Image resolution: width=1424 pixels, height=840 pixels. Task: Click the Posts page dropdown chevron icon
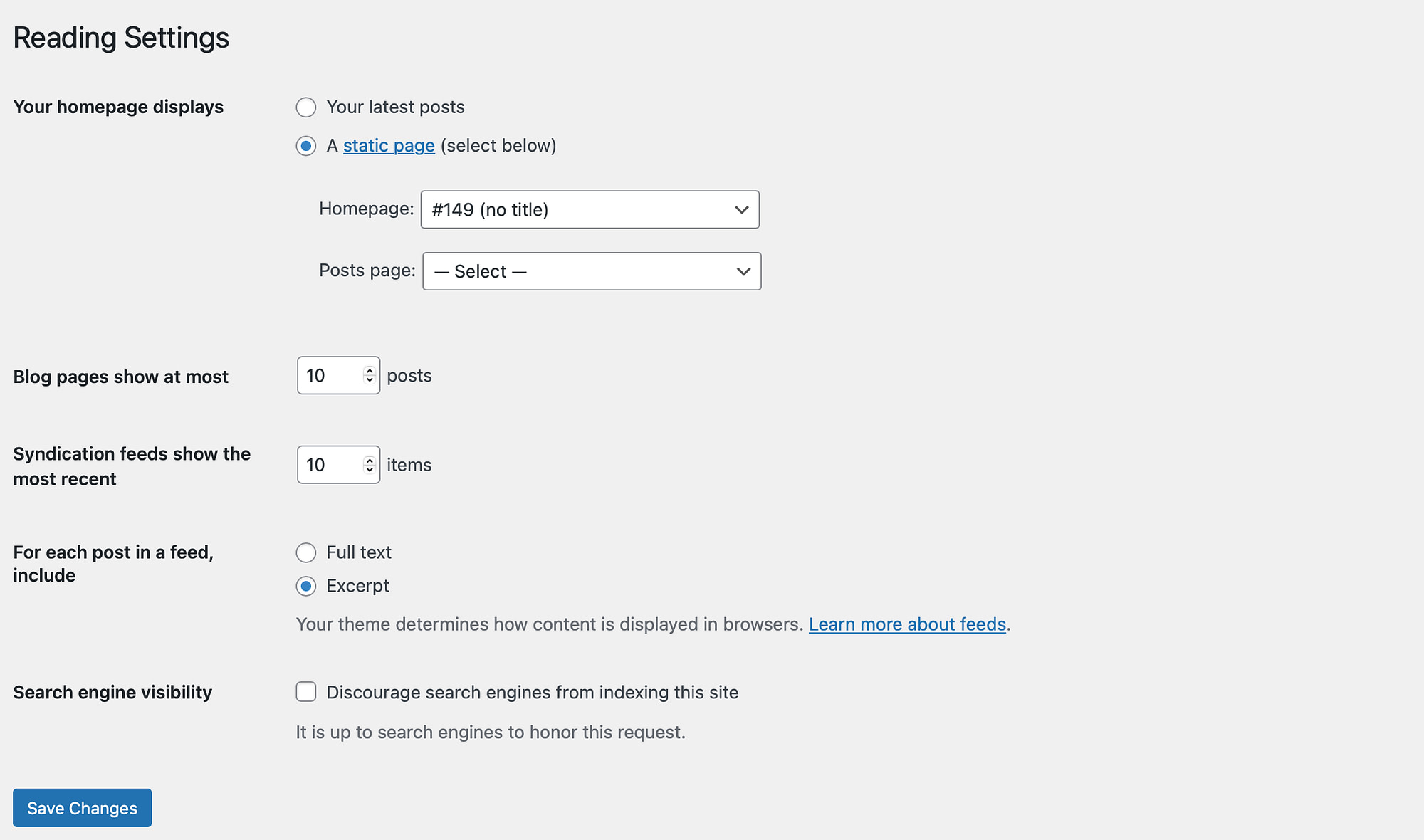coord(743,271)
